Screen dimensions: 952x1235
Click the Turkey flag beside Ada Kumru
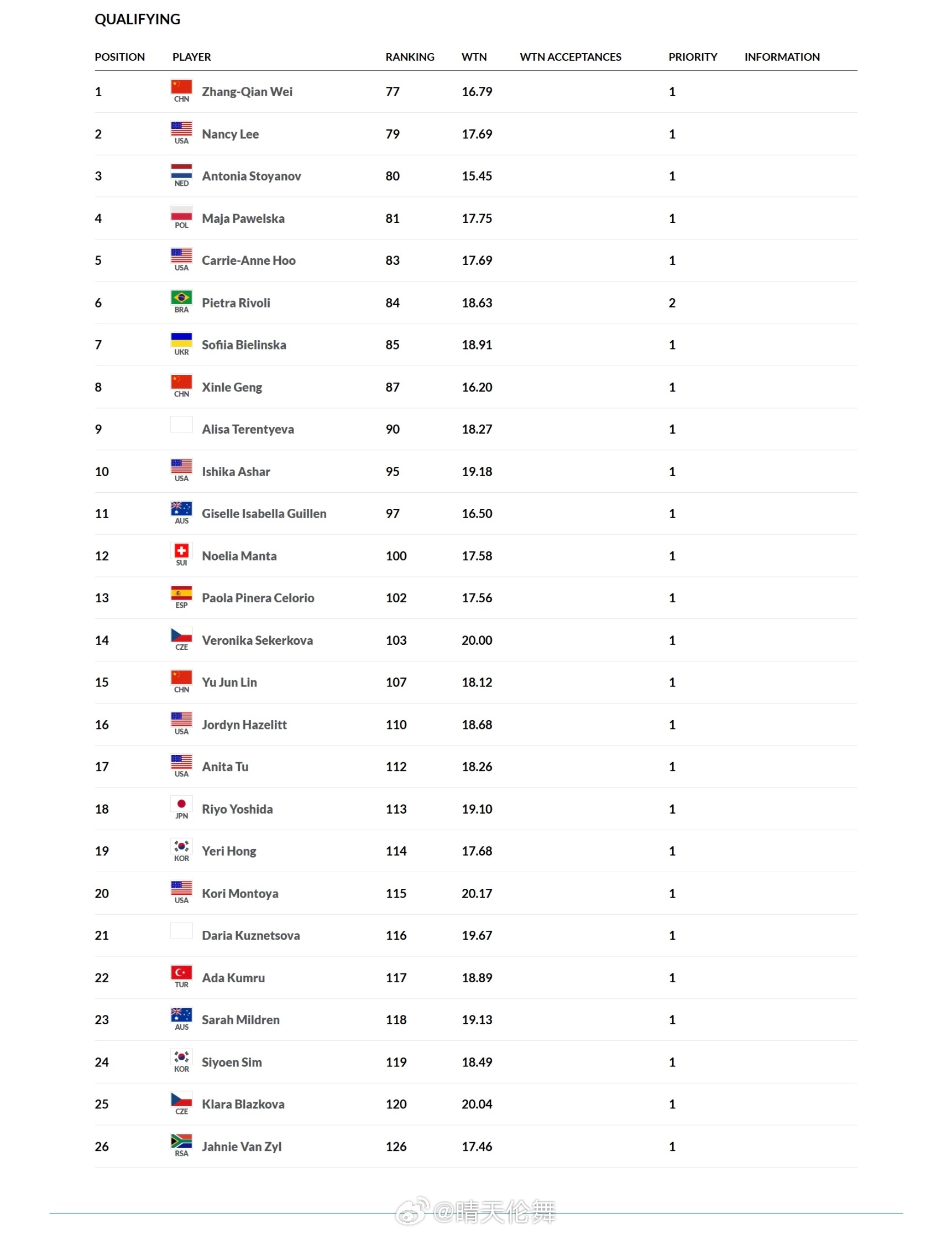click(x=181, y=973)
